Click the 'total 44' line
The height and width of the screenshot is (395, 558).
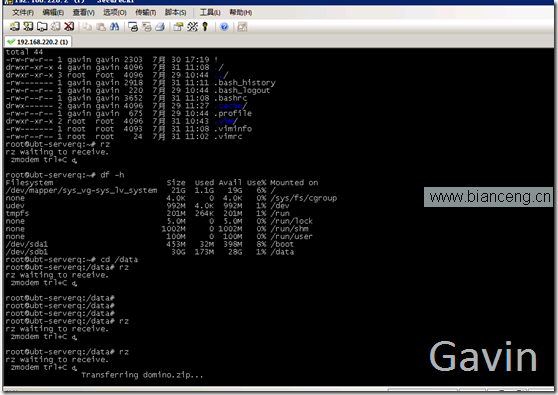coord(24,52)
